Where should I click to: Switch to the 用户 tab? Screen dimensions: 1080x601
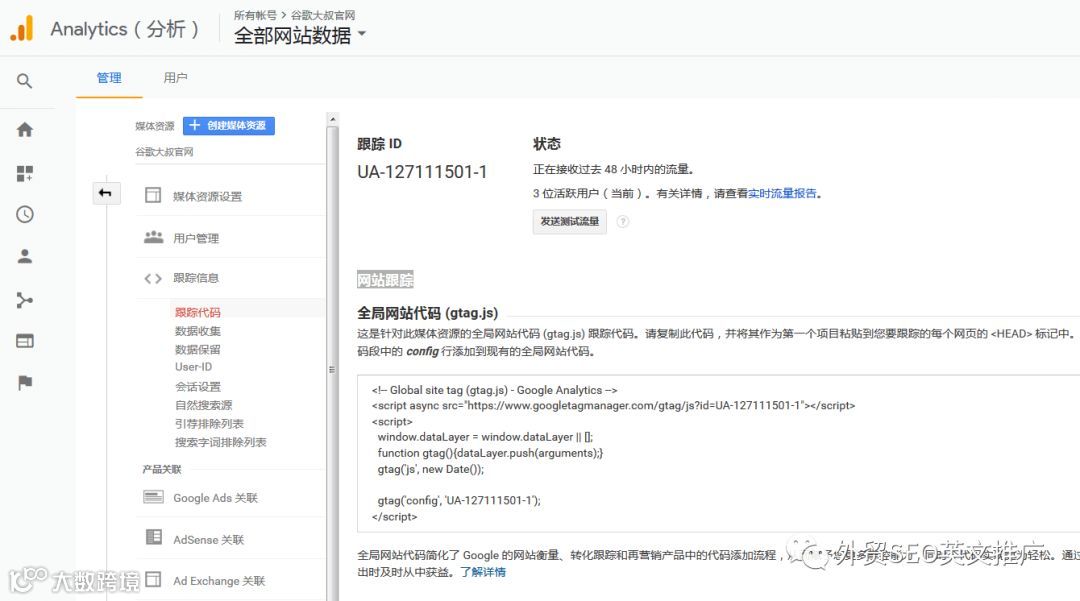coord(175,78)
